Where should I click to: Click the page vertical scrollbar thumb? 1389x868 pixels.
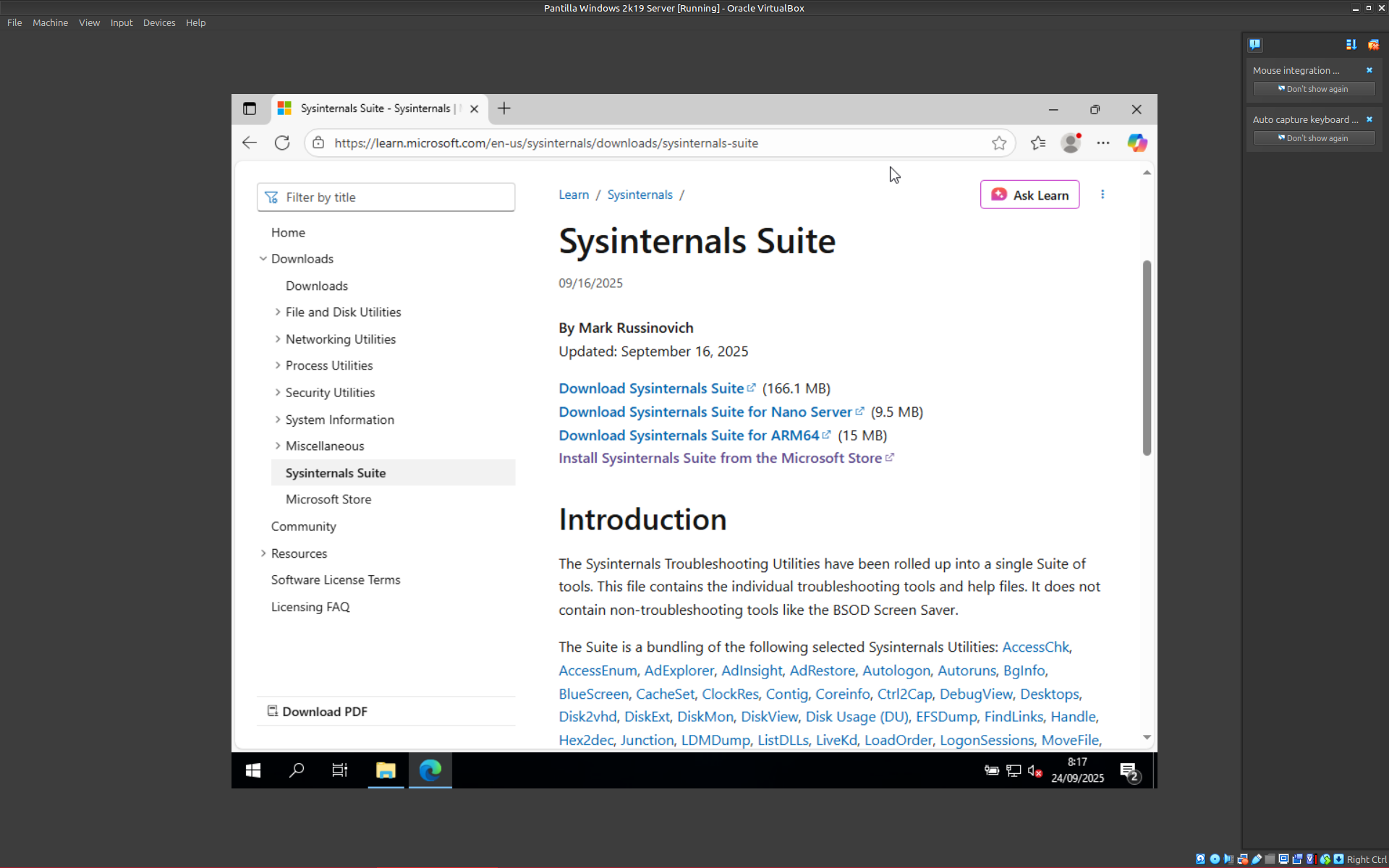1147,358
